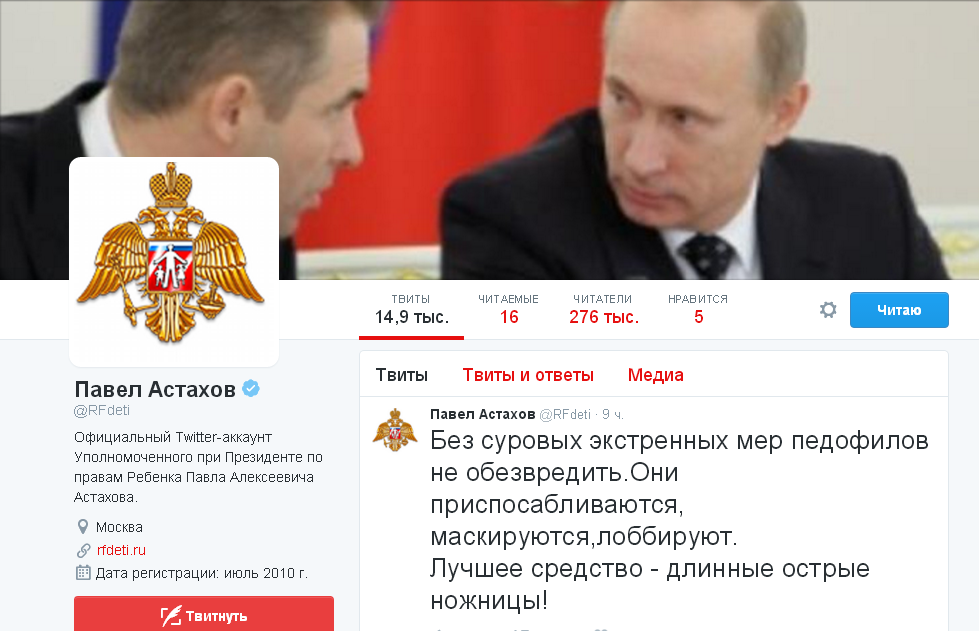Open the large coat of arms profile avatar
979x631 pixels.
(174, 262)
